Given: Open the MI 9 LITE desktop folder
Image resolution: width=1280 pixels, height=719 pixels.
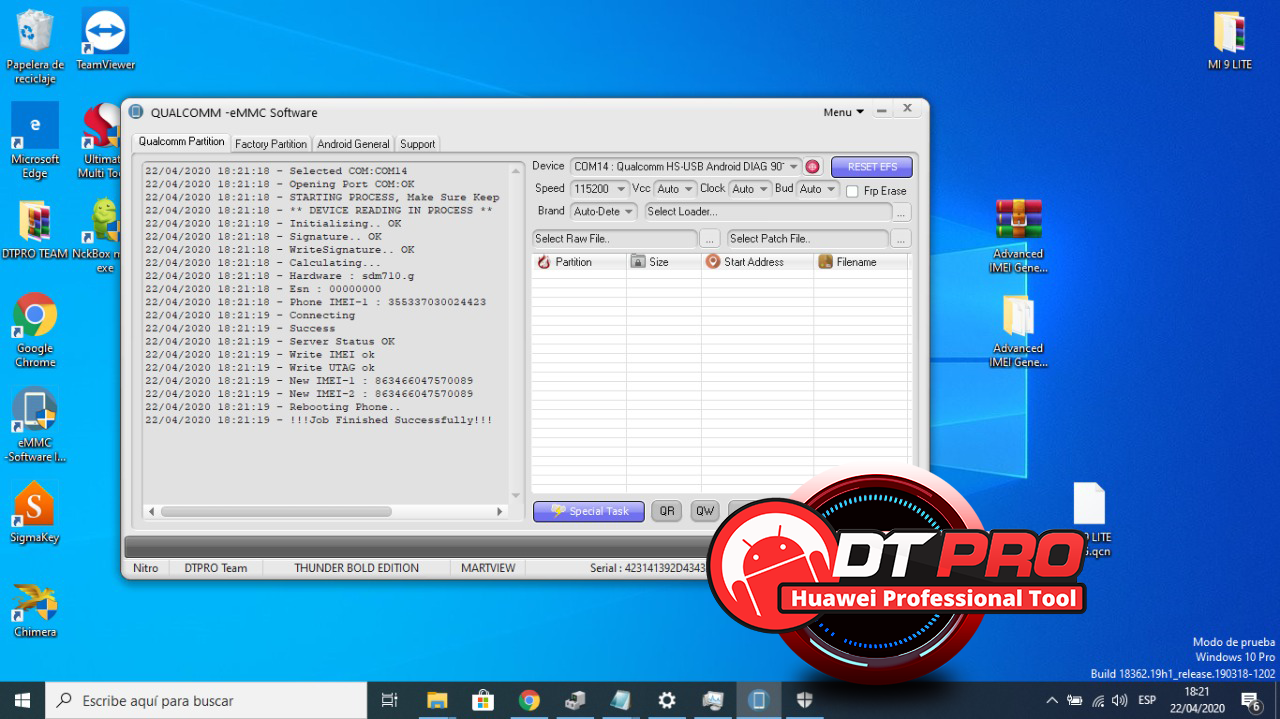Looking at the screenshot, I should 1229,41.
